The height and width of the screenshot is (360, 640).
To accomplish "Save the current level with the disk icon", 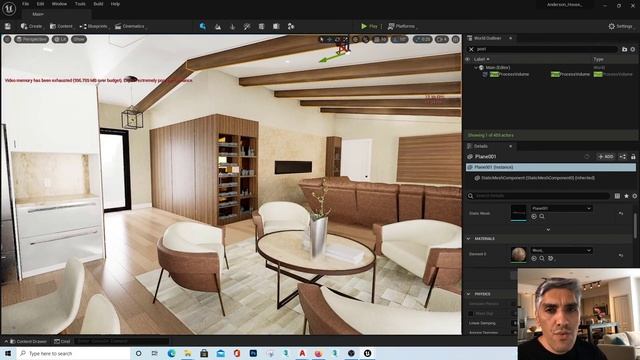I will click(x=8, y=26).
